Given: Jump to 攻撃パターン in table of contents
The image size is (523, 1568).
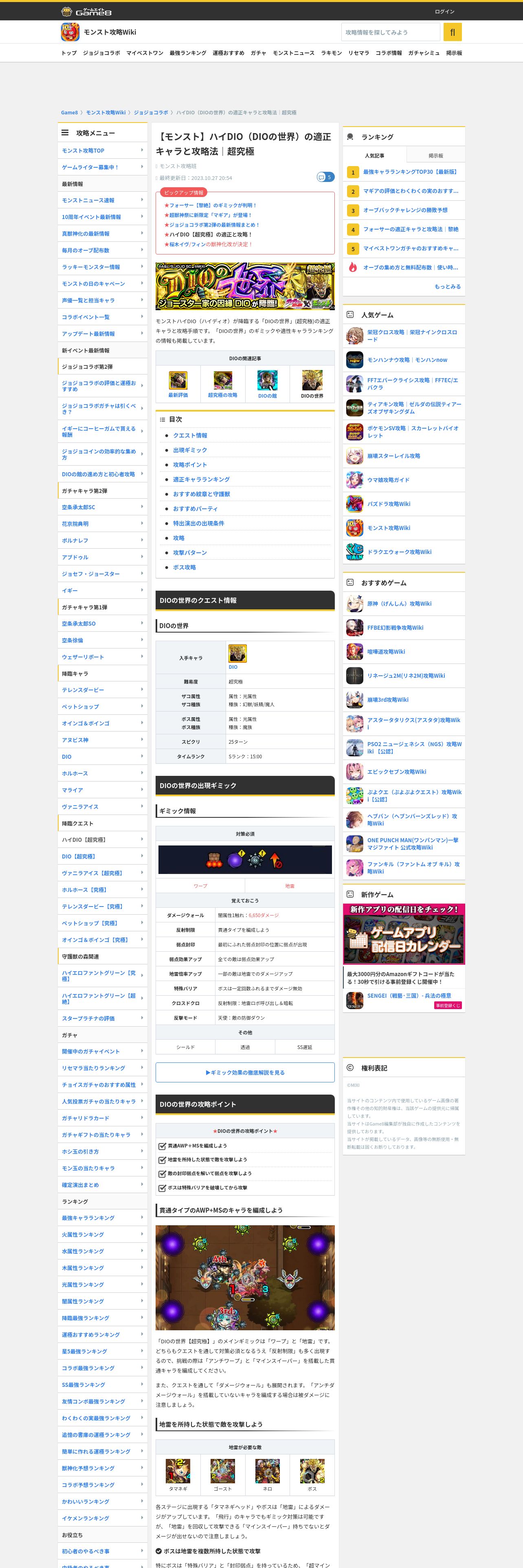Looking at the screenshot, I should [x=190, y=553].
